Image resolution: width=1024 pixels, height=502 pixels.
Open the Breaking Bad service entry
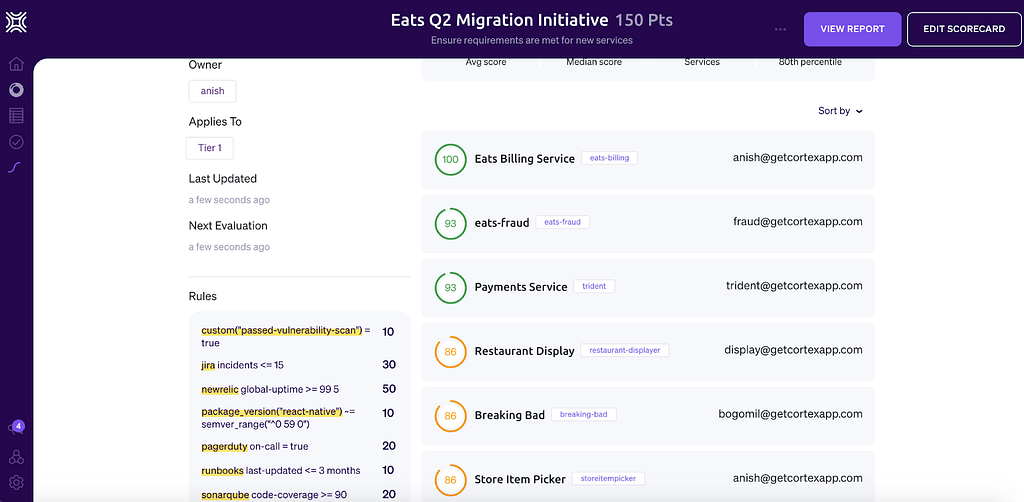click(x=648, y=416)
